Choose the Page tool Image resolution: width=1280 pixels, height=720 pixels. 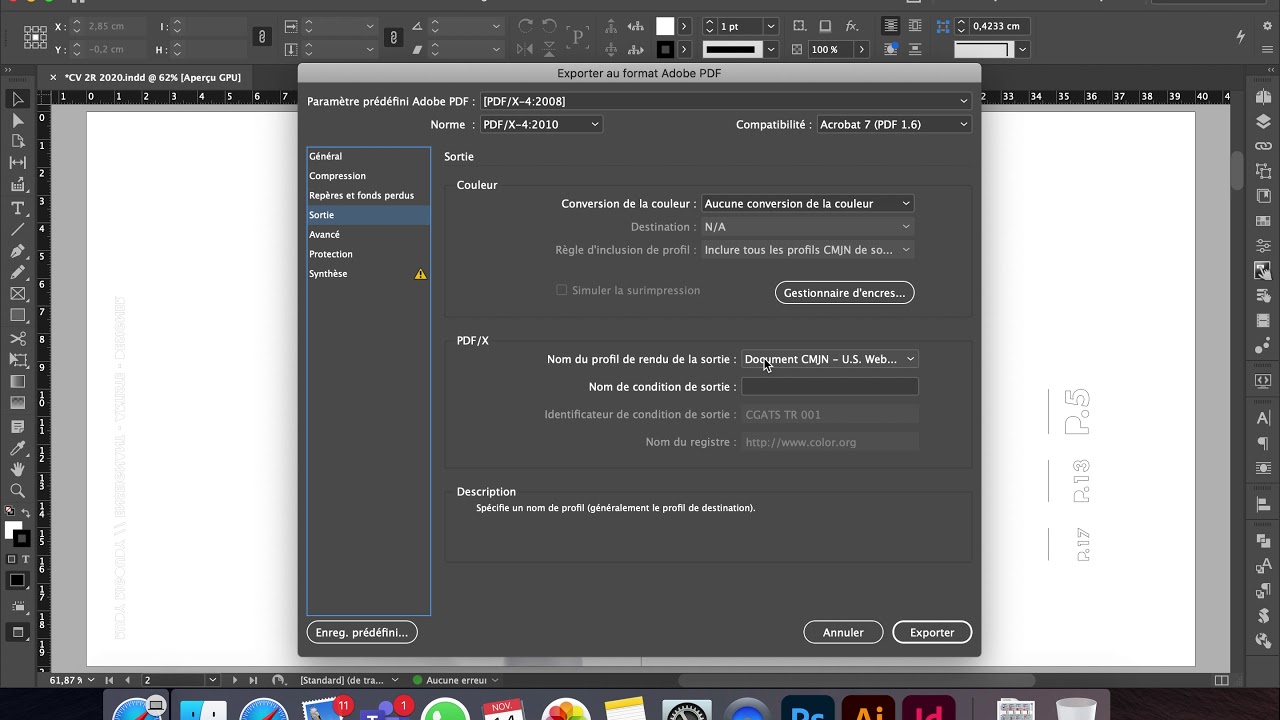point(17,141)
